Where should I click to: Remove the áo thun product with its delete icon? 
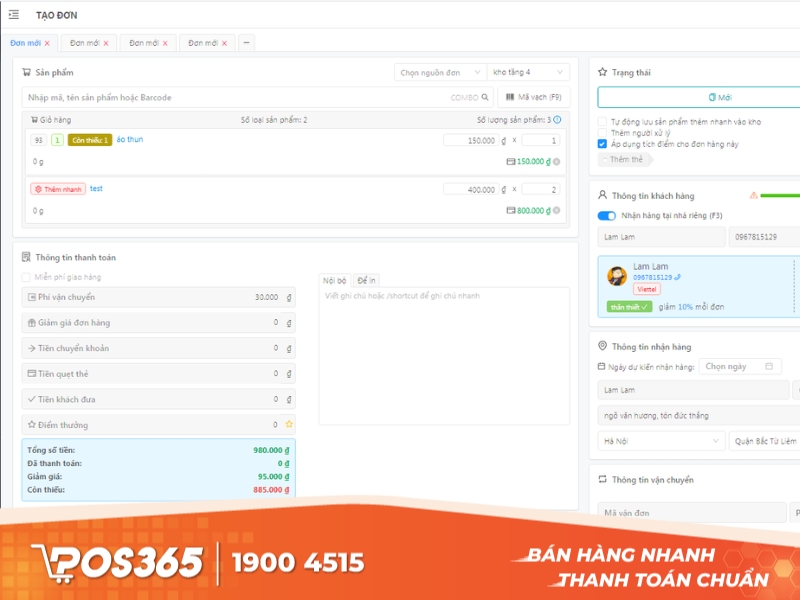(x=556, y=162)
